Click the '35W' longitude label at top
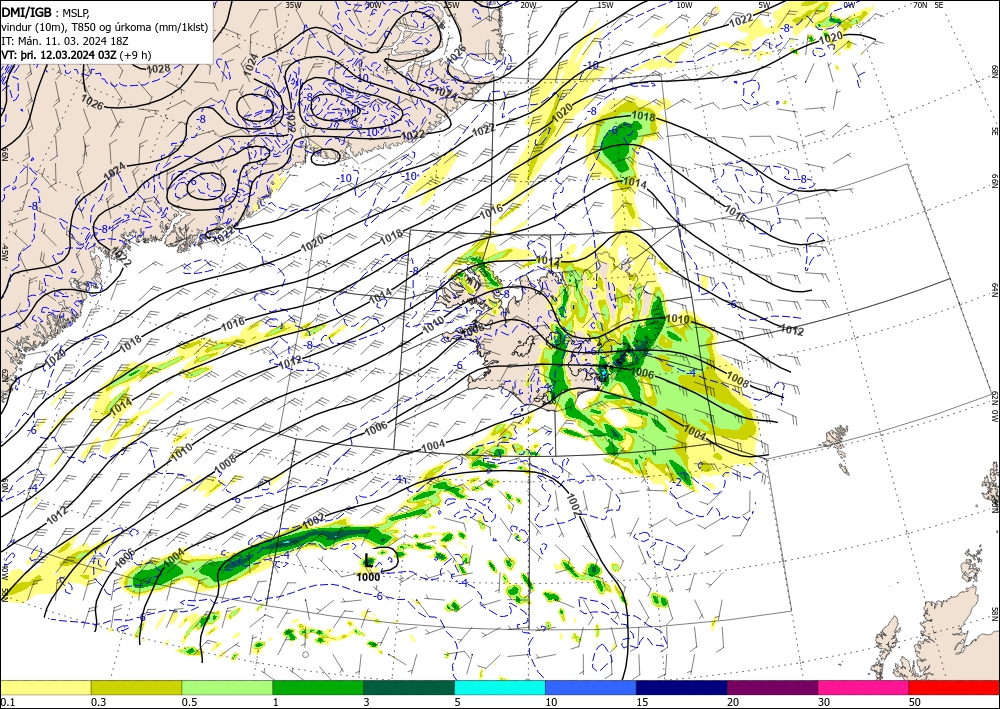Screen dimensions: 1000x709 293,5
